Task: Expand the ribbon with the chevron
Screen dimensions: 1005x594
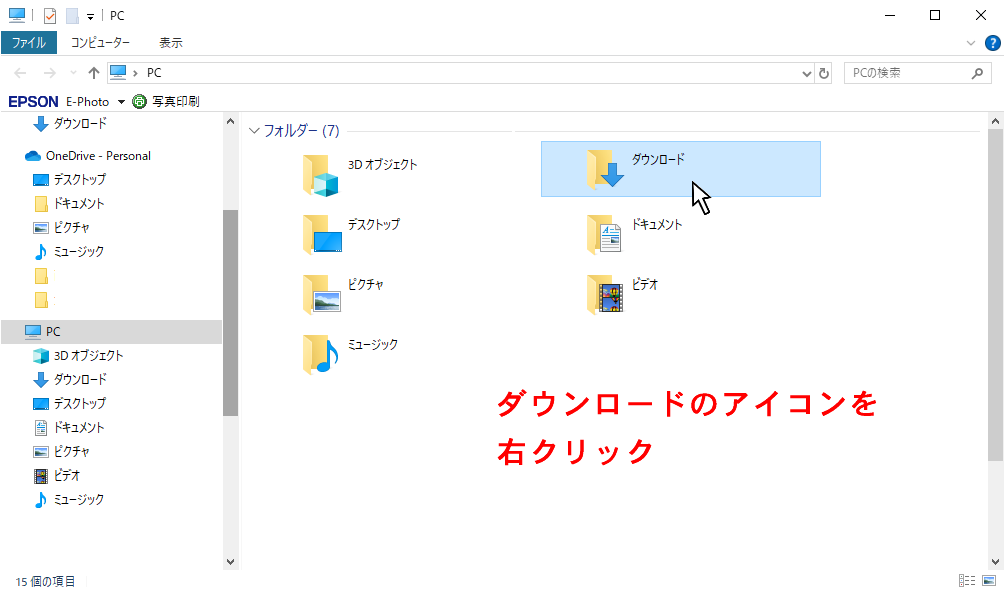Action: pos(970,43)
